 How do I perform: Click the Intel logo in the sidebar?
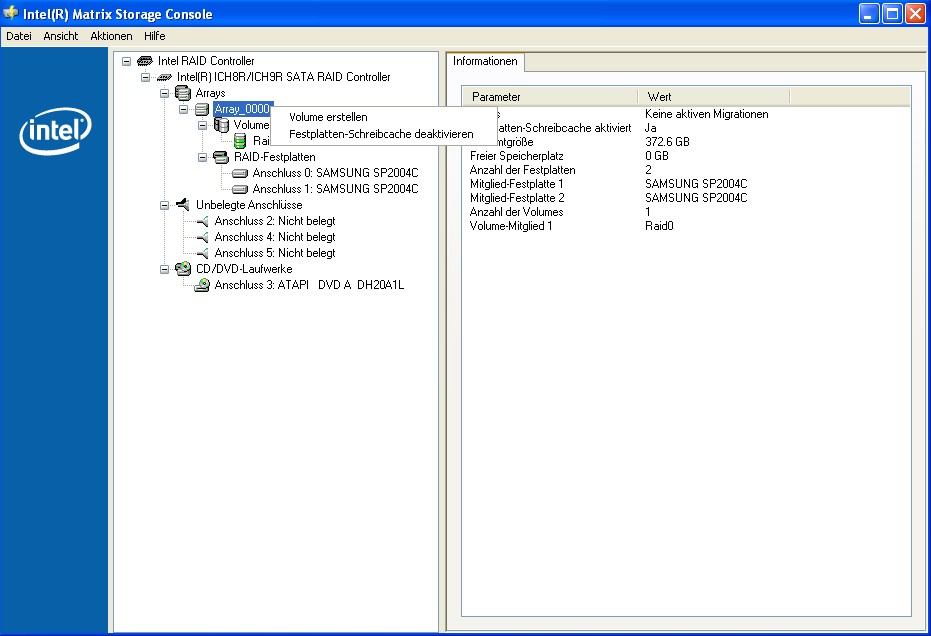55,131
